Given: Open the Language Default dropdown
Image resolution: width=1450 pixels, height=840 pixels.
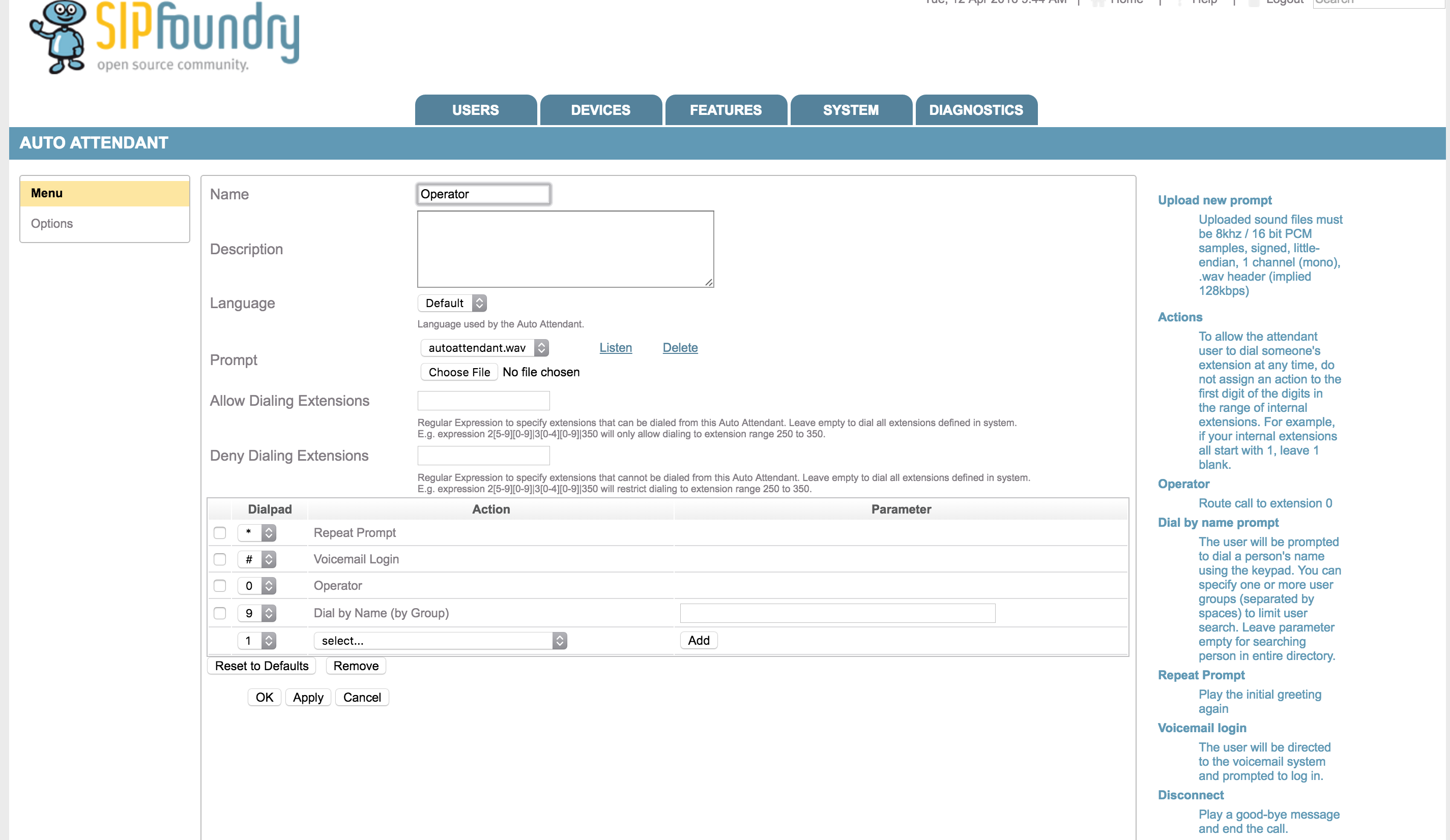Looking at the screenshot, I should pos(452,303).
